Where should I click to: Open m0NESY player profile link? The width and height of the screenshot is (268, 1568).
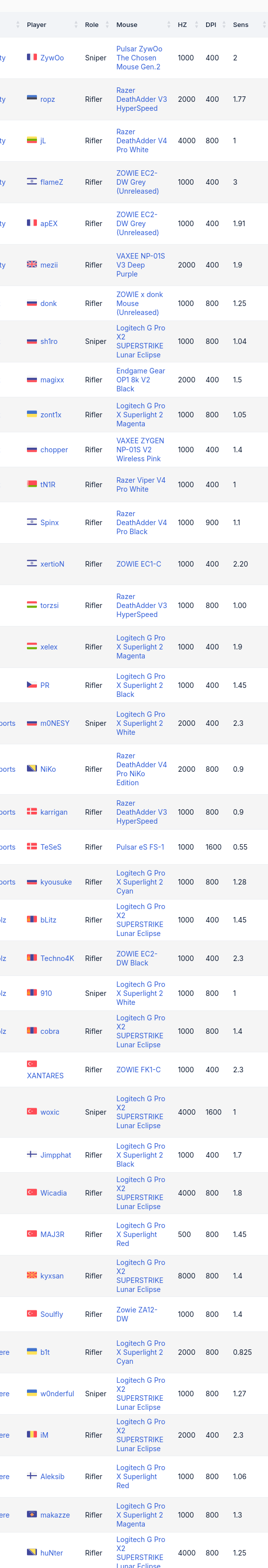(55, 723)
